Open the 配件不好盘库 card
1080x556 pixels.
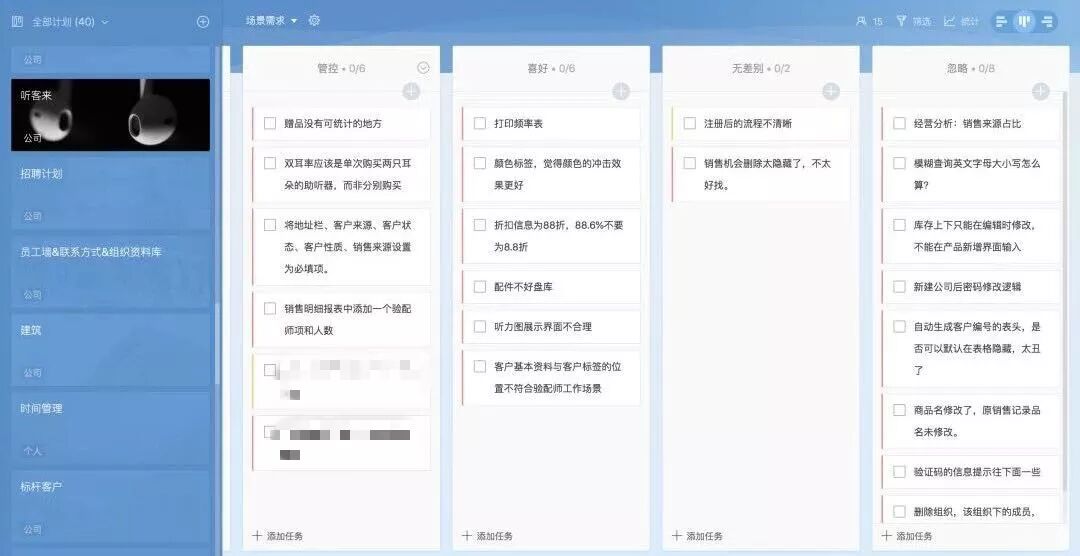point(551,286)
